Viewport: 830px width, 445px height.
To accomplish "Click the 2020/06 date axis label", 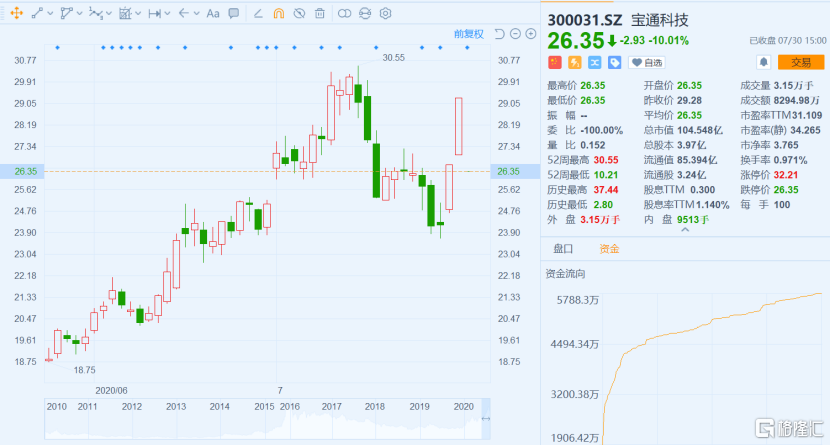I will [x=111, y=390].
